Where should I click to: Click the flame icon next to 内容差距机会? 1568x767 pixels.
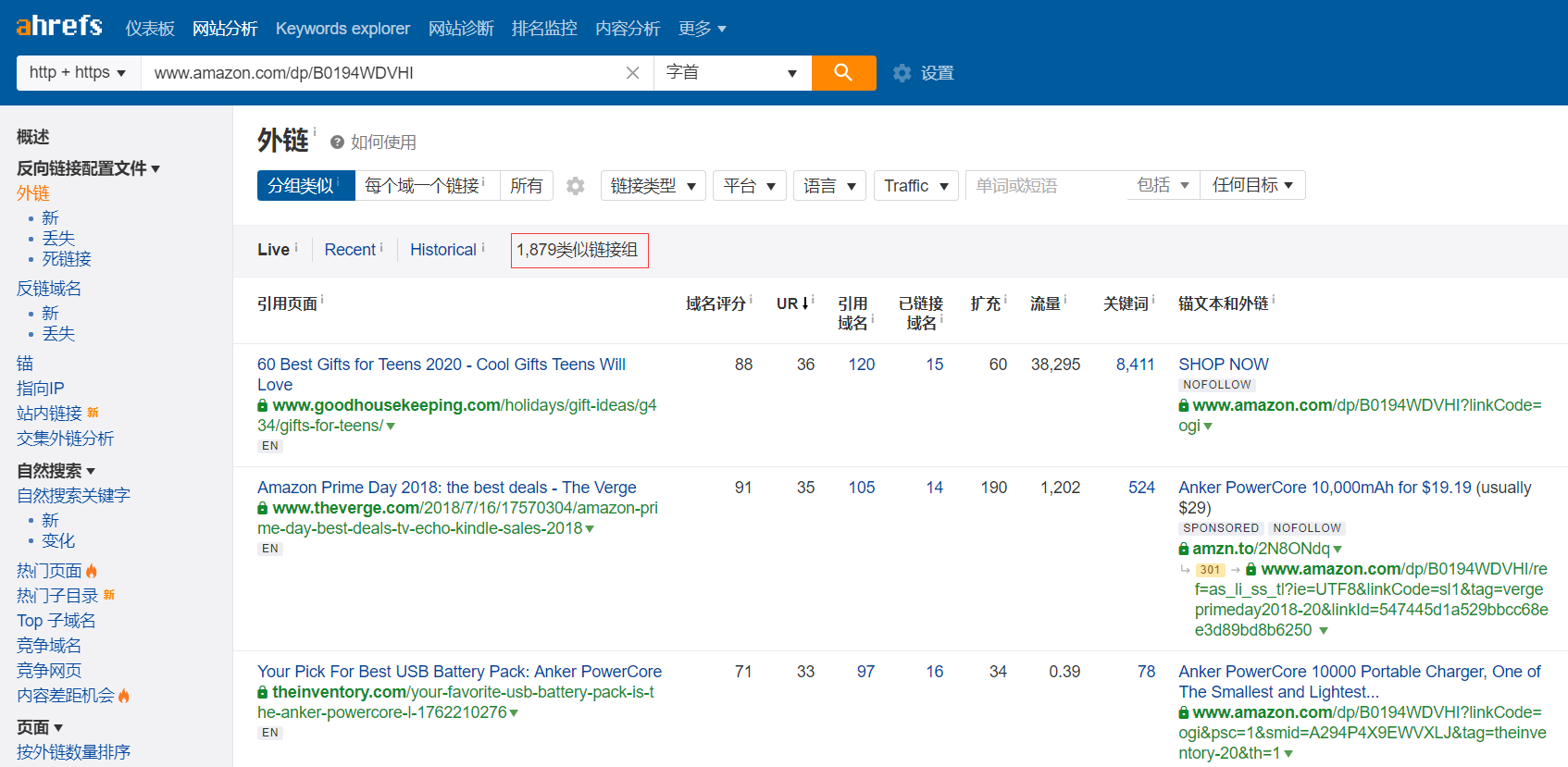point(124,696)
